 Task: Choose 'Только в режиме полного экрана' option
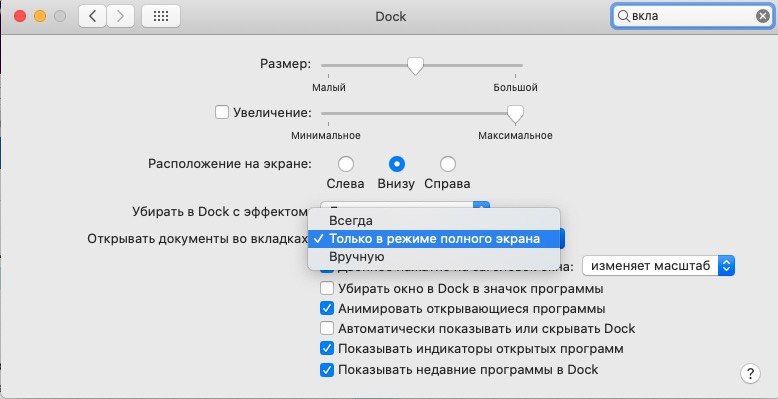pos(434,239)
